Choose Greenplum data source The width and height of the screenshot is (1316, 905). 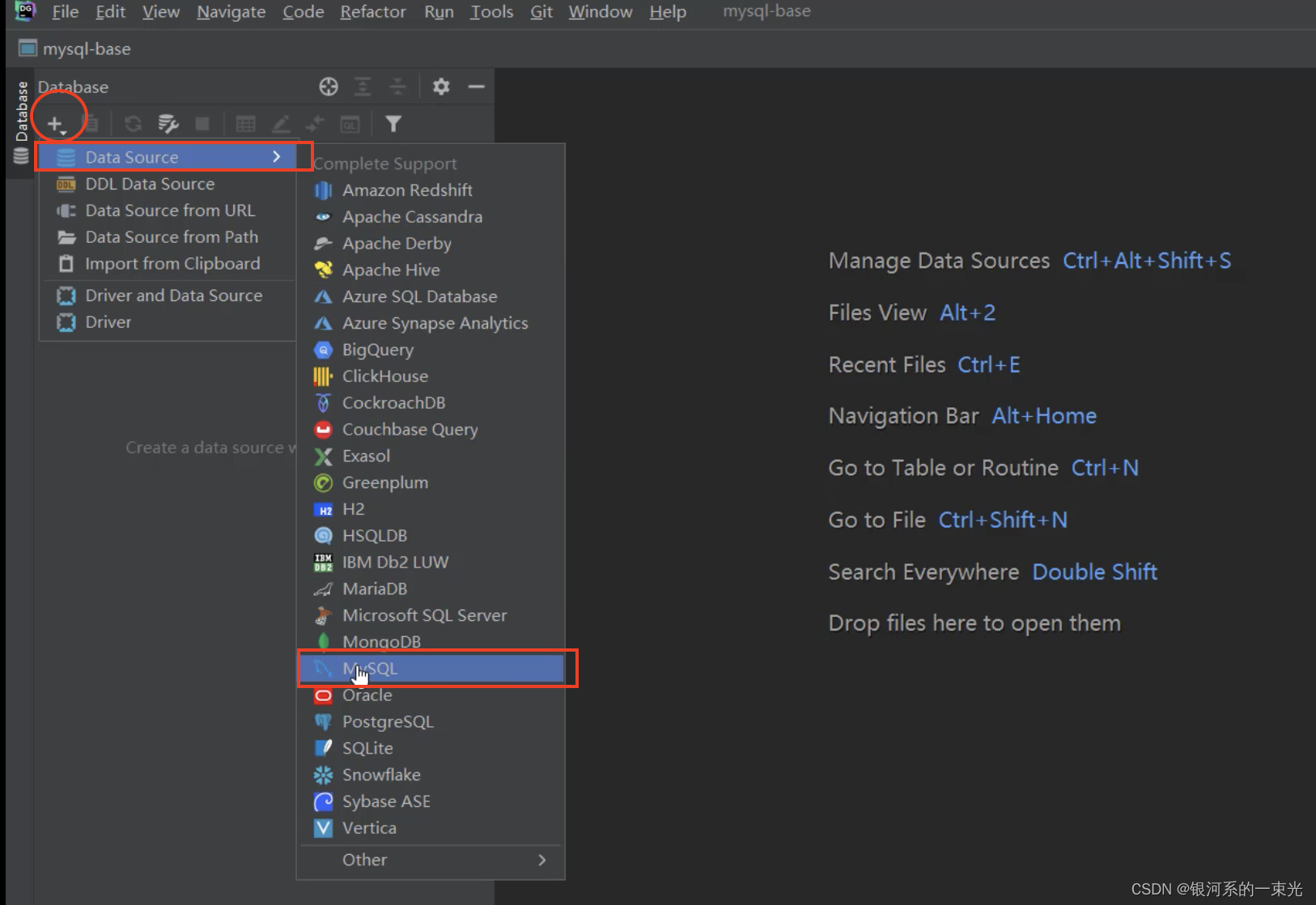point(432,482)
